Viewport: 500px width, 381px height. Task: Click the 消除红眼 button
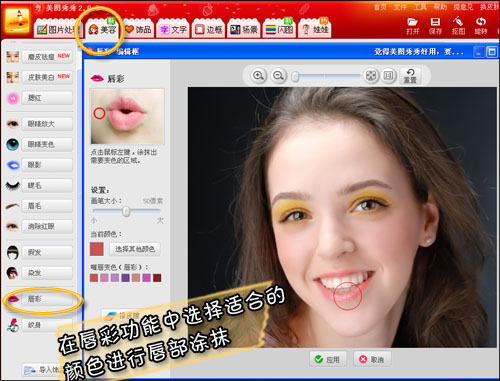47,226
